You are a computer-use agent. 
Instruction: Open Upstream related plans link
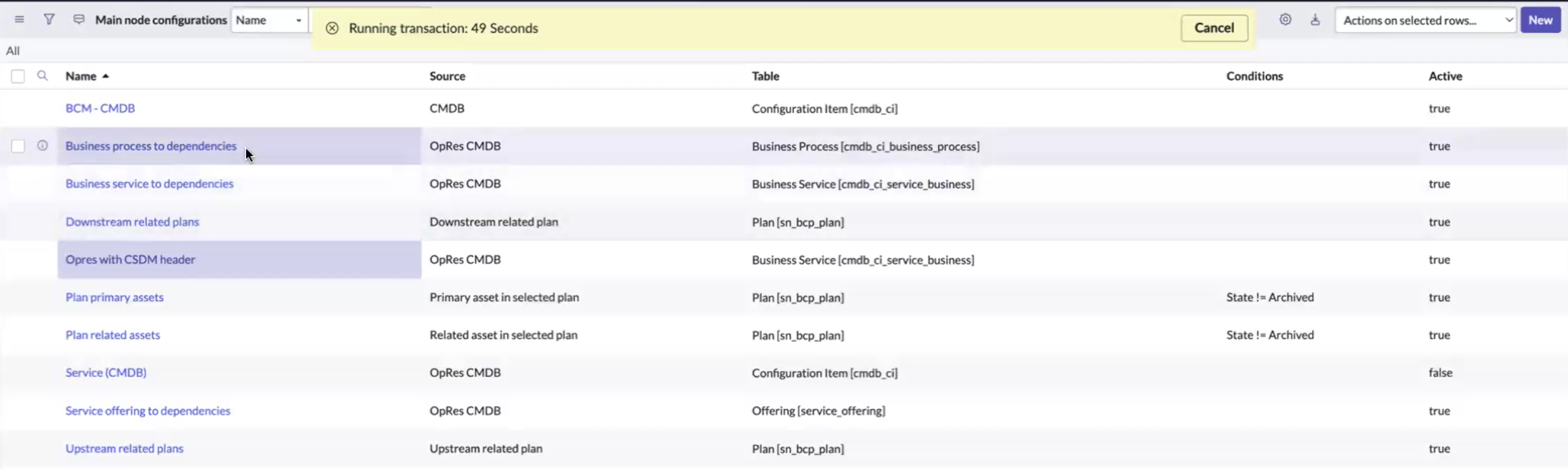(124, 448)
